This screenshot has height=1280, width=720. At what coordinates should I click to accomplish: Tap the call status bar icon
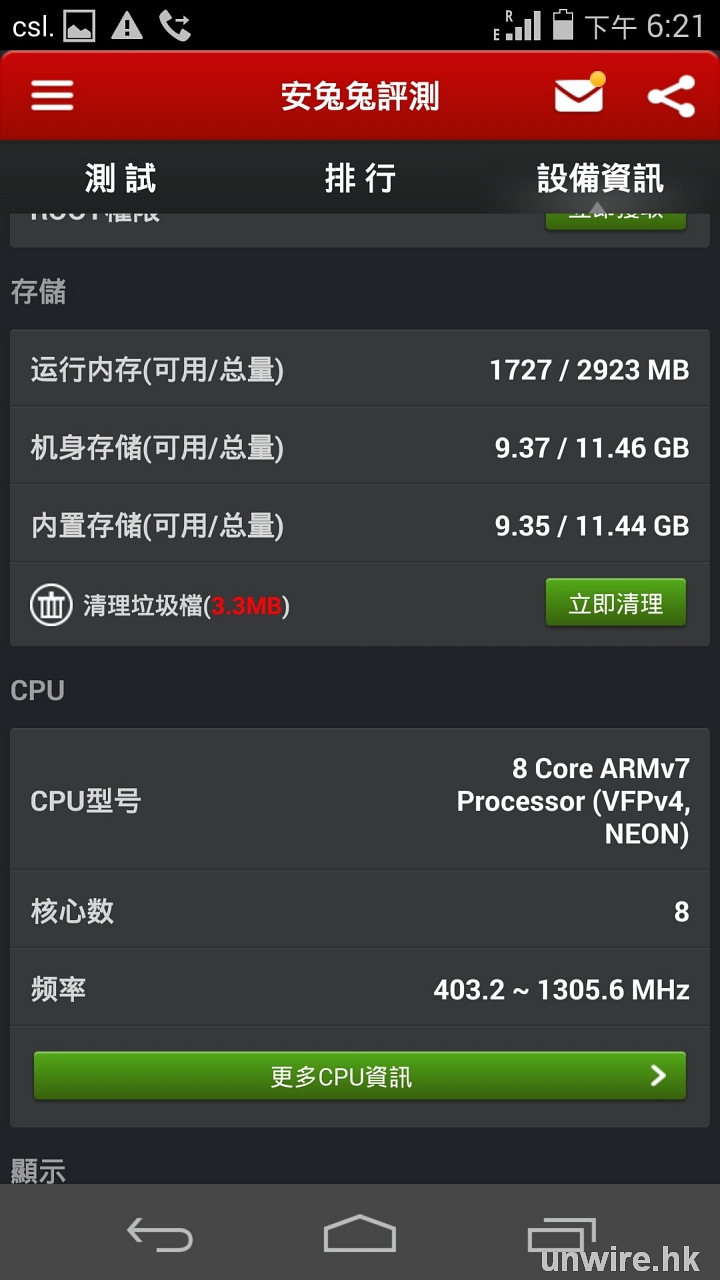(175, 26)
